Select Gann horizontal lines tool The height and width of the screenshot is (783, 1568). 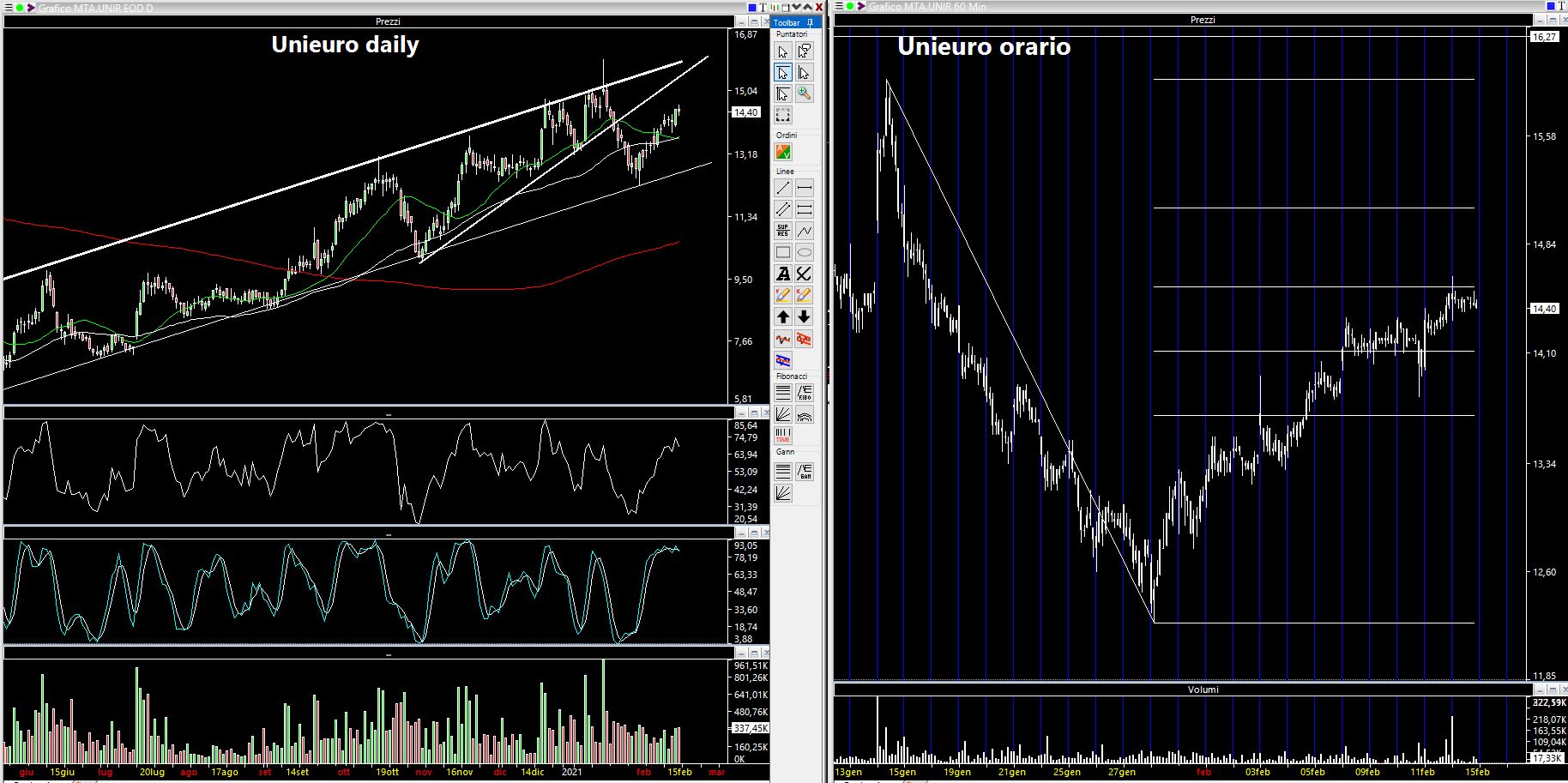(783, 471)
